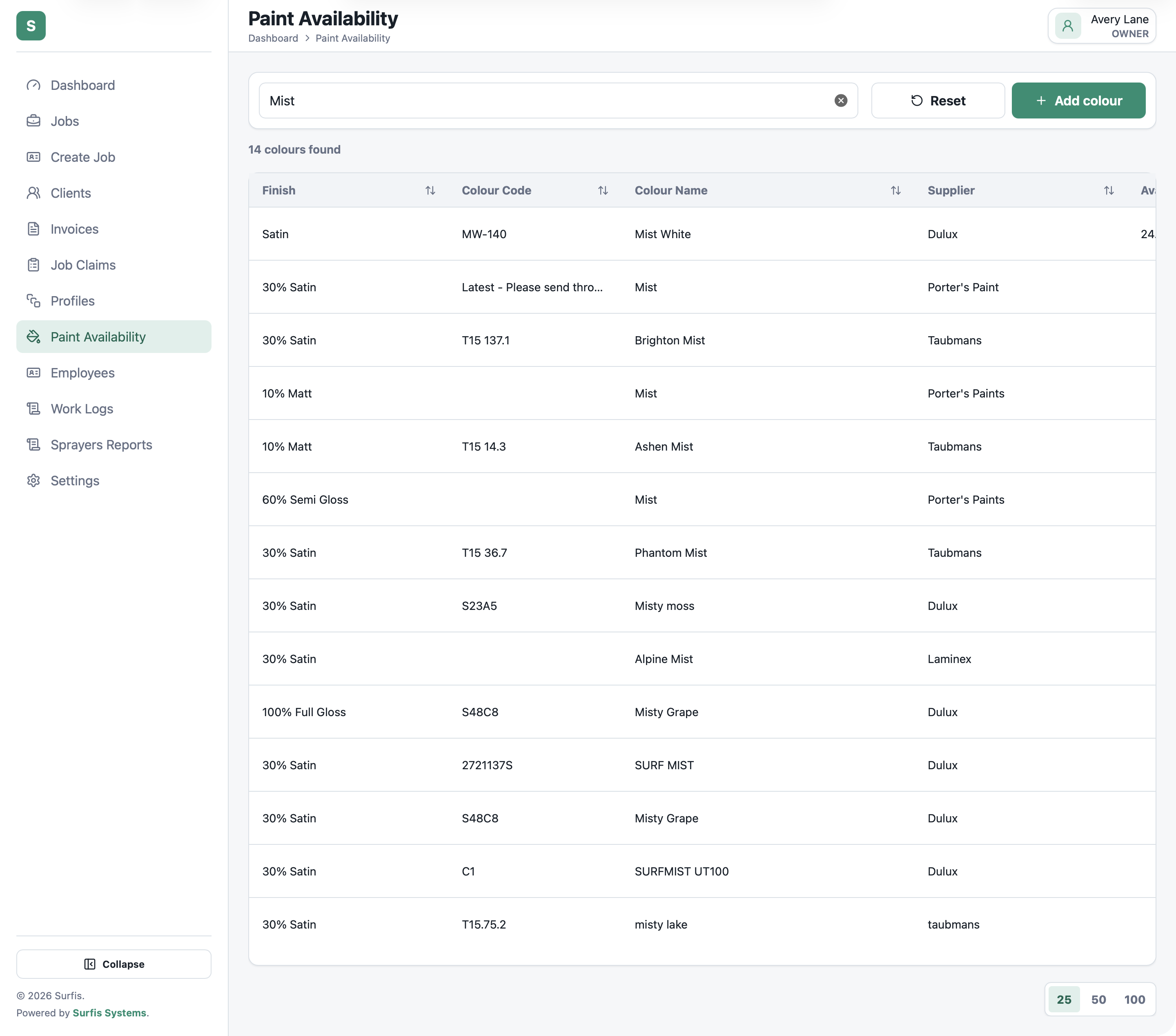Show 50 rows per page
The height and width of the screenshot is (1036, 1176).
1098,1000
